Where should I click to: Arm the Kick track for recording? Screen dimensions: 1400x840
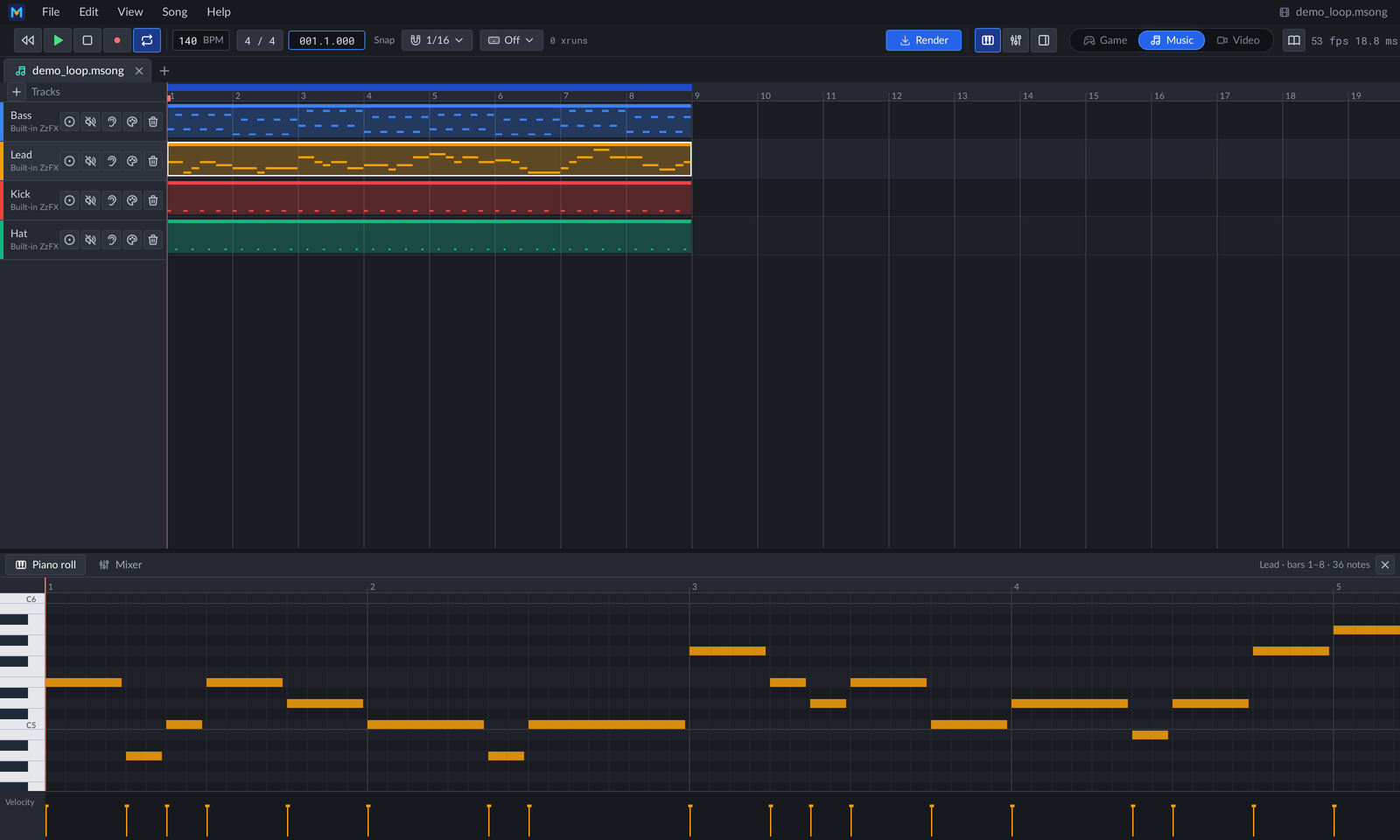(x=70, y=200)
